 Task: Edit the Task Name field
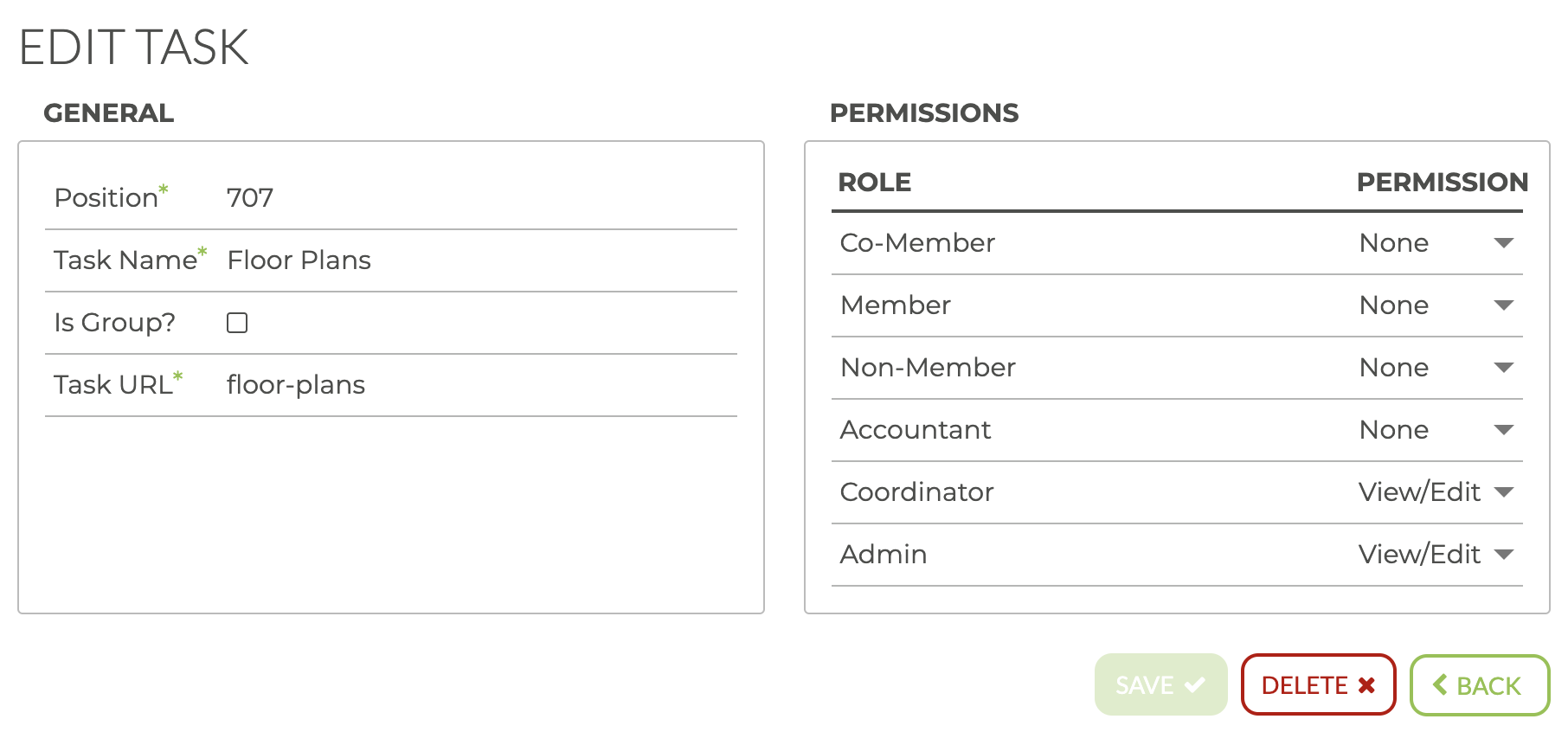[476, 260]
